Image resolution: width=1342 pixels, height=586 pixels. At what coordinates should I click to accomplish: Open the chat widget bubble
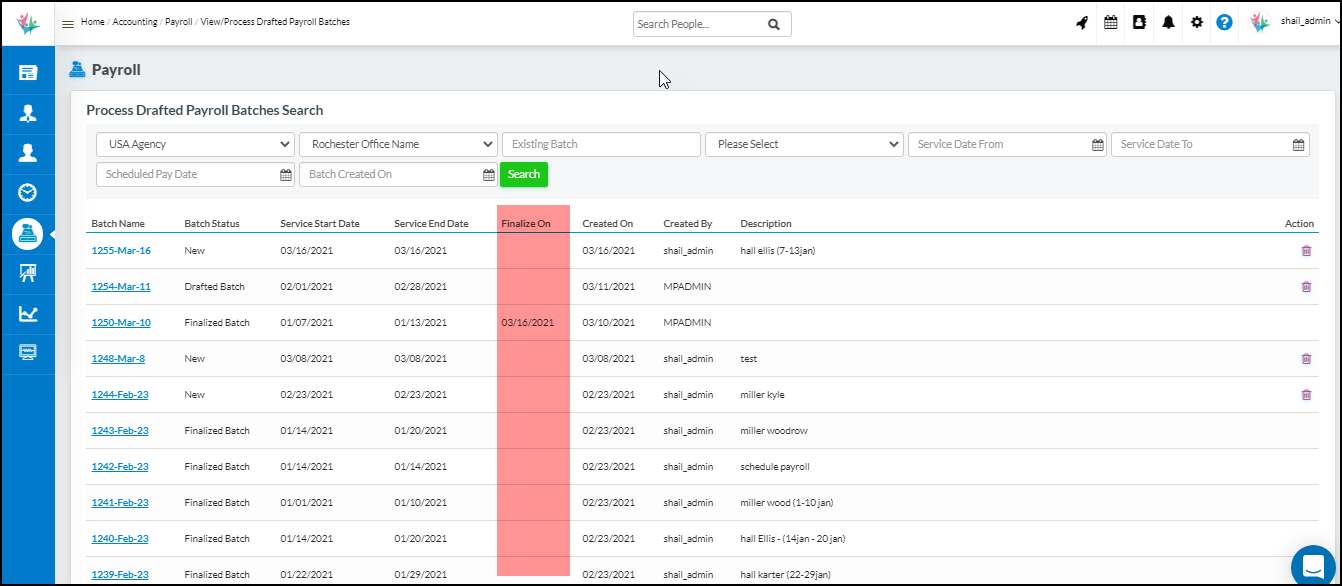click(1313, 566)
